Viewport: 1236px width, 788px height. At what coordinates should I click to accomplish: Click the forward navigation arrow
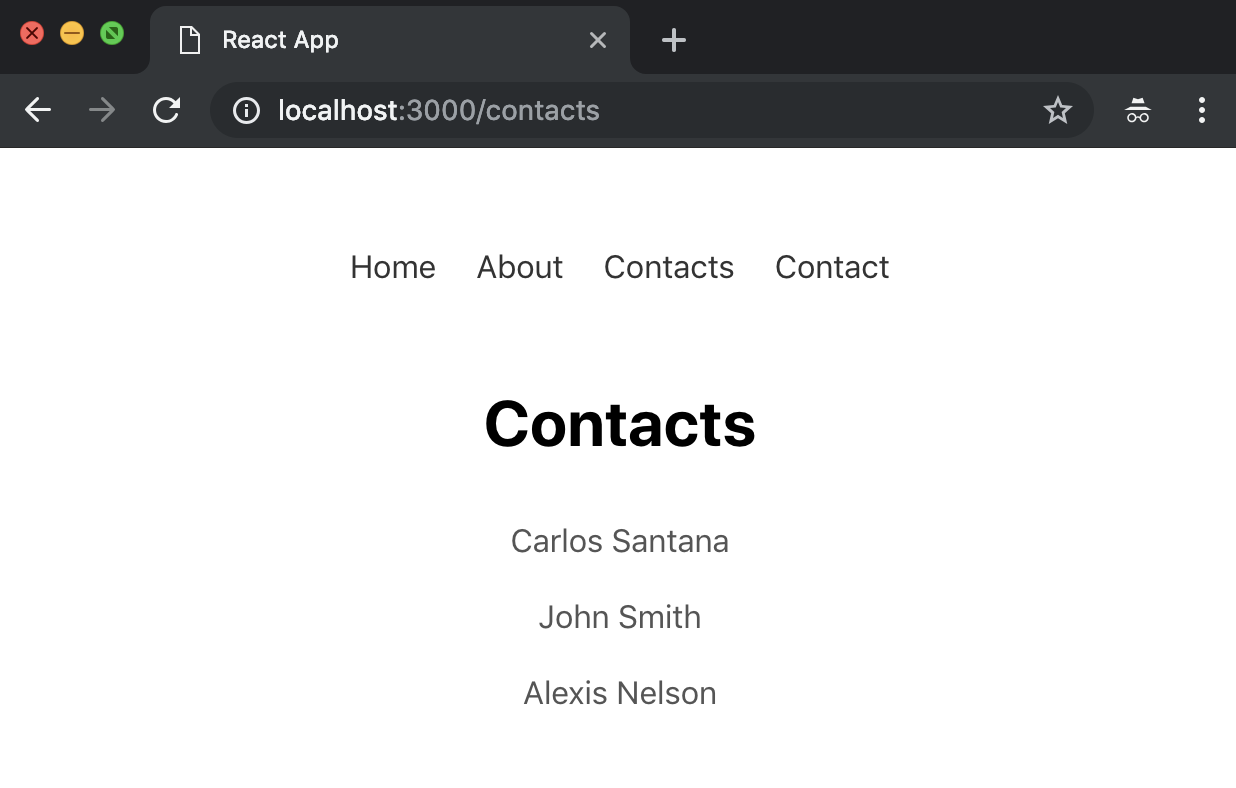click(102, 110)
